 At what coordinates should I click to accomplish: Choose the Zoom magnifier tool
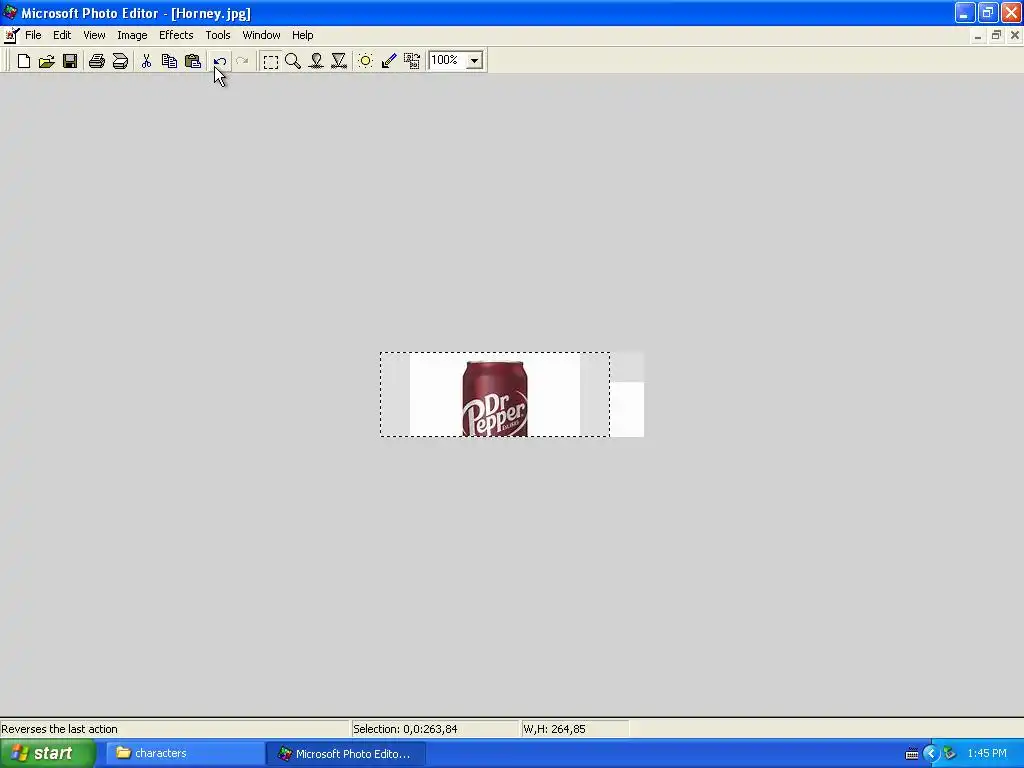[293, 61]
